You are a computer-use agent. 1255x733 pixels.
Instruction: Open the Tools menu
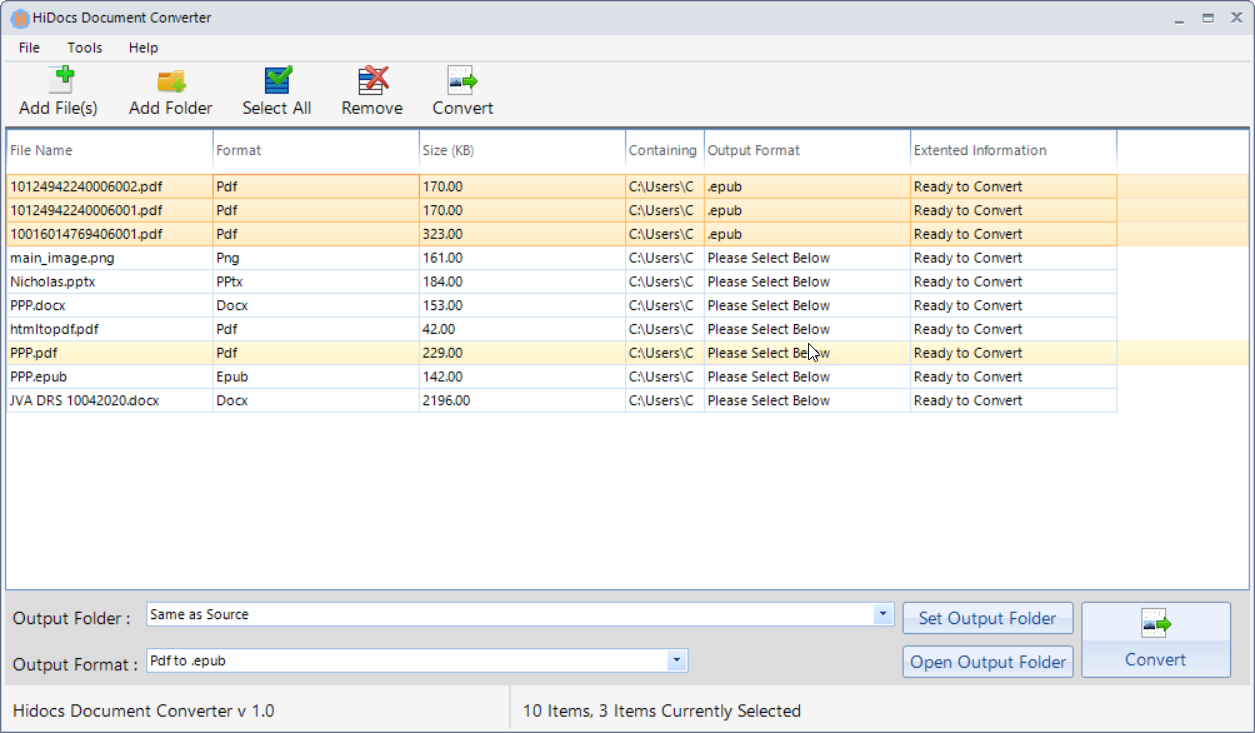click(84, 47)
